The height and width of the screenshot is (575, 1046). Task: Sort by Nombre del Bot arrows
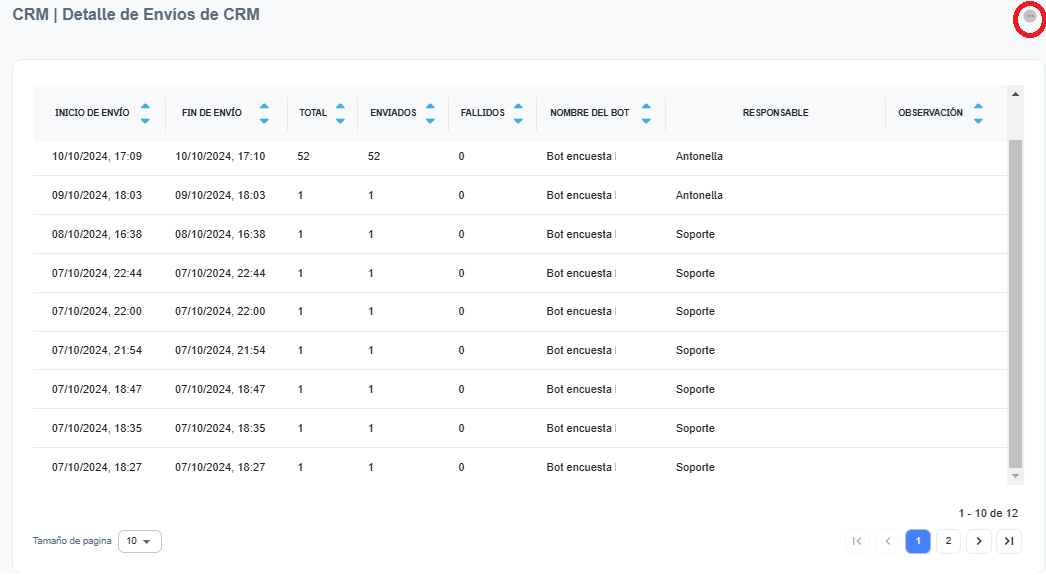646,113
